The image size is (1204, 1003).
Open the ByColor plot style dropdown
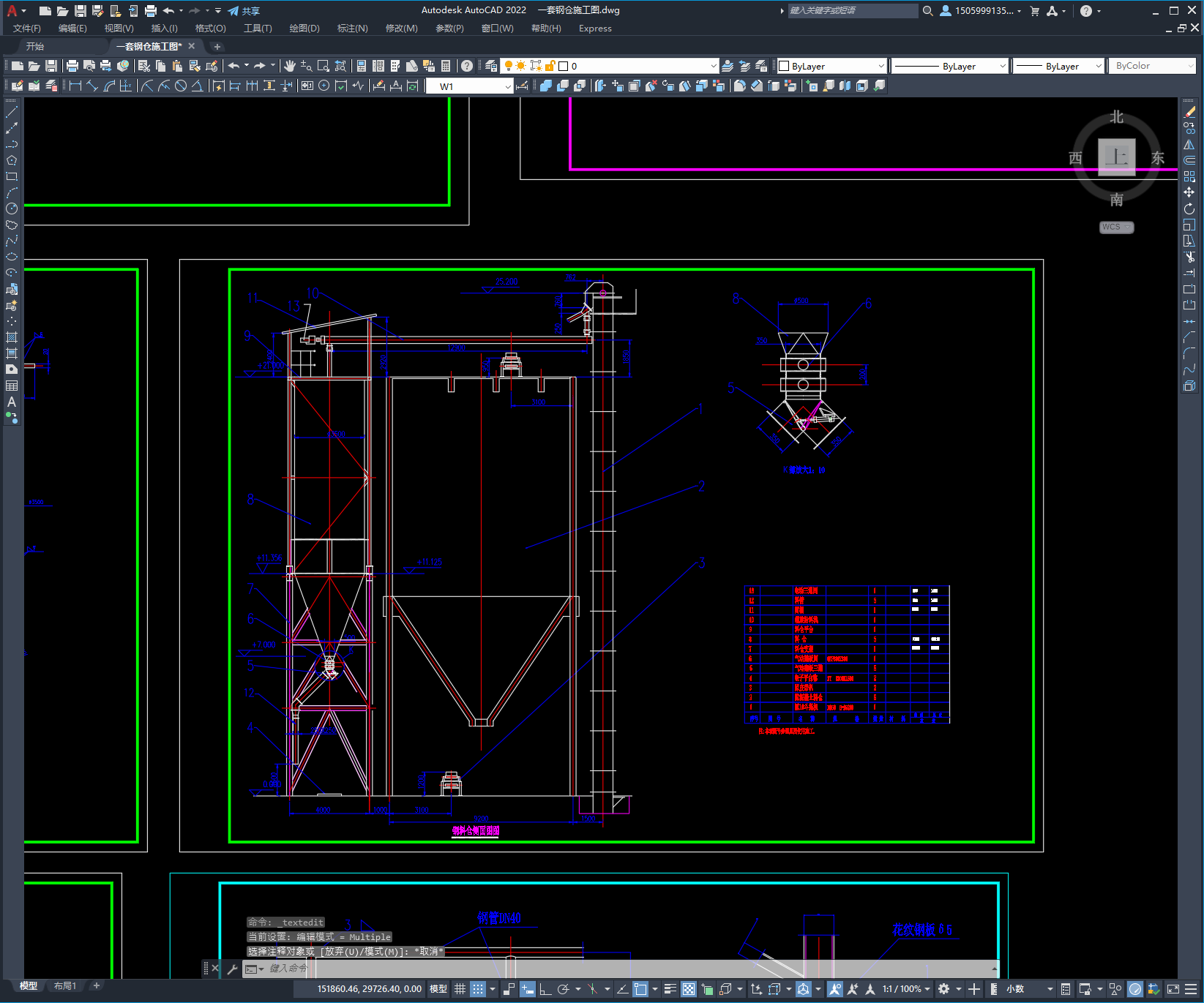pyautogui.click(x=1153, y=66)
